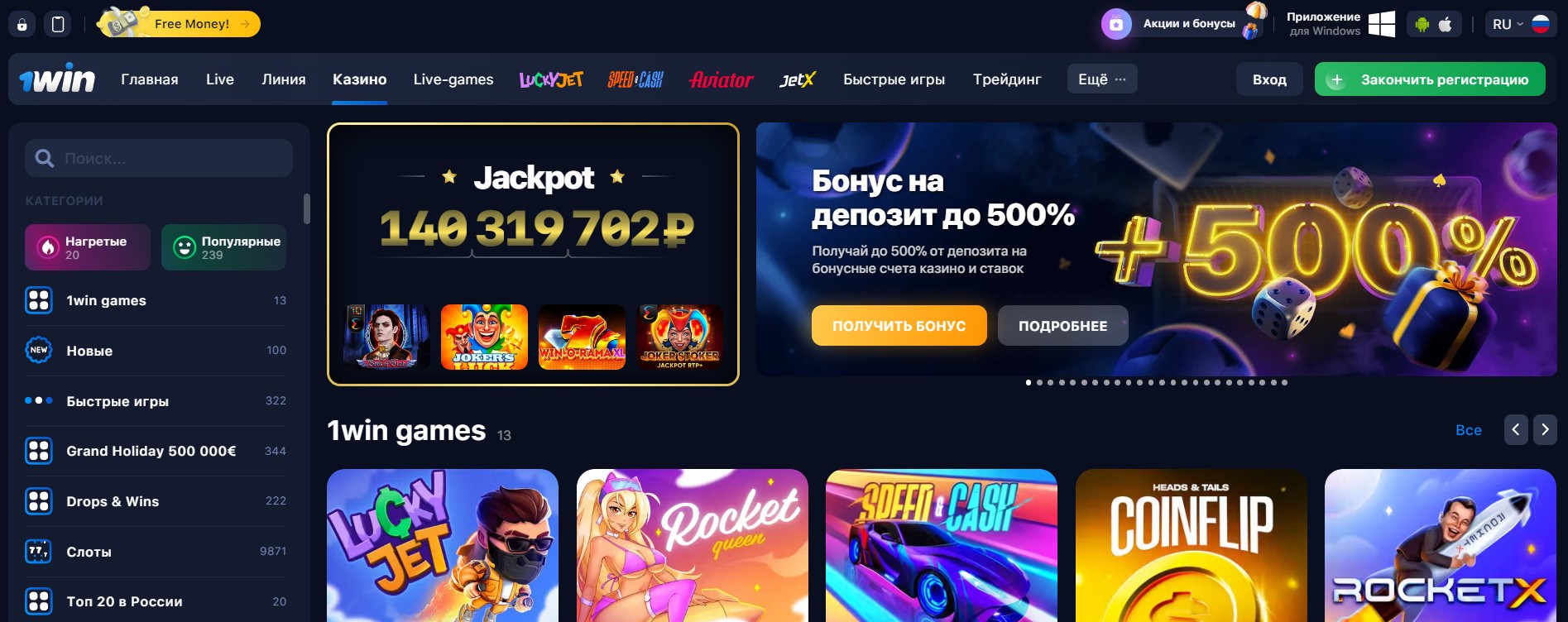
Task: Click the 1win logo
Action: [57, 79]
